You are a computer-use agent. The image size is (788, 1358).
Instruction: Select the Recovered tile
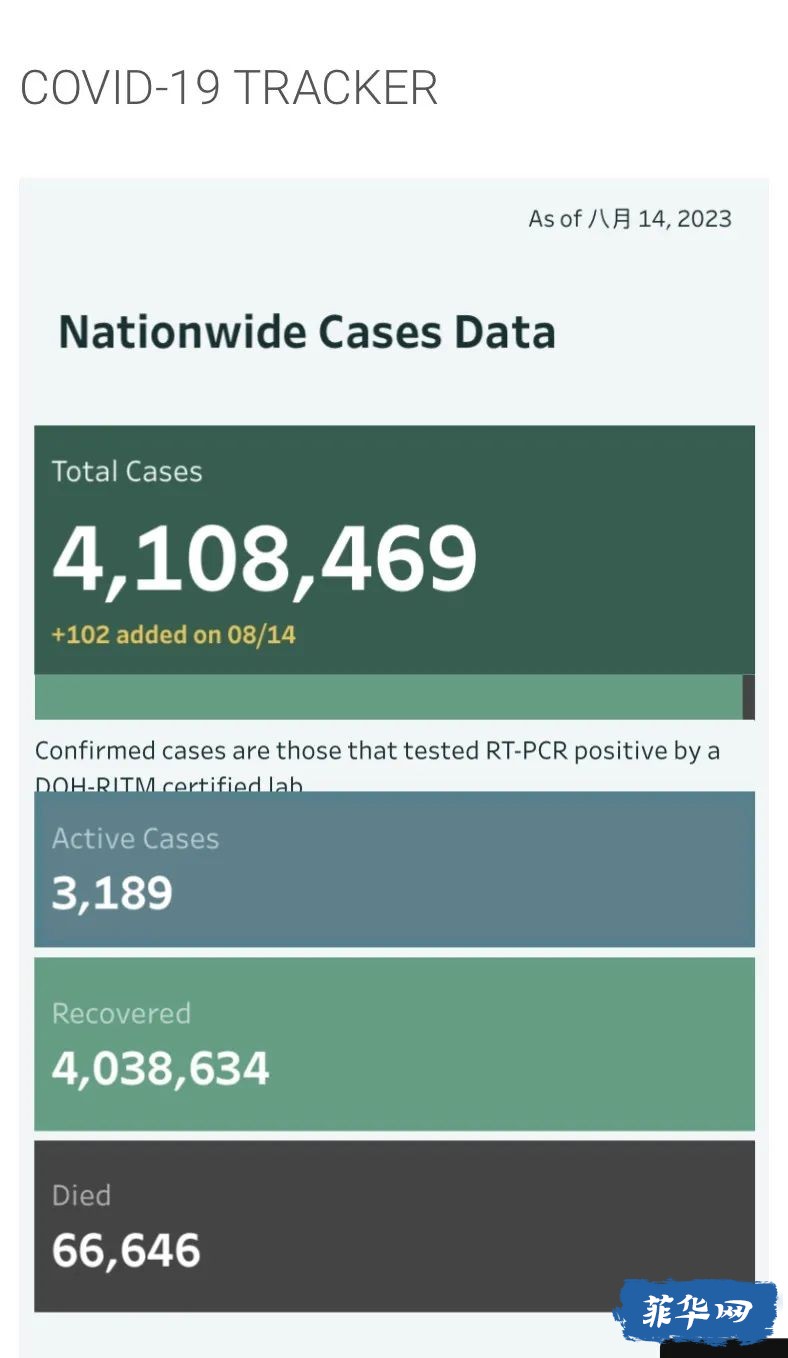394,1044
